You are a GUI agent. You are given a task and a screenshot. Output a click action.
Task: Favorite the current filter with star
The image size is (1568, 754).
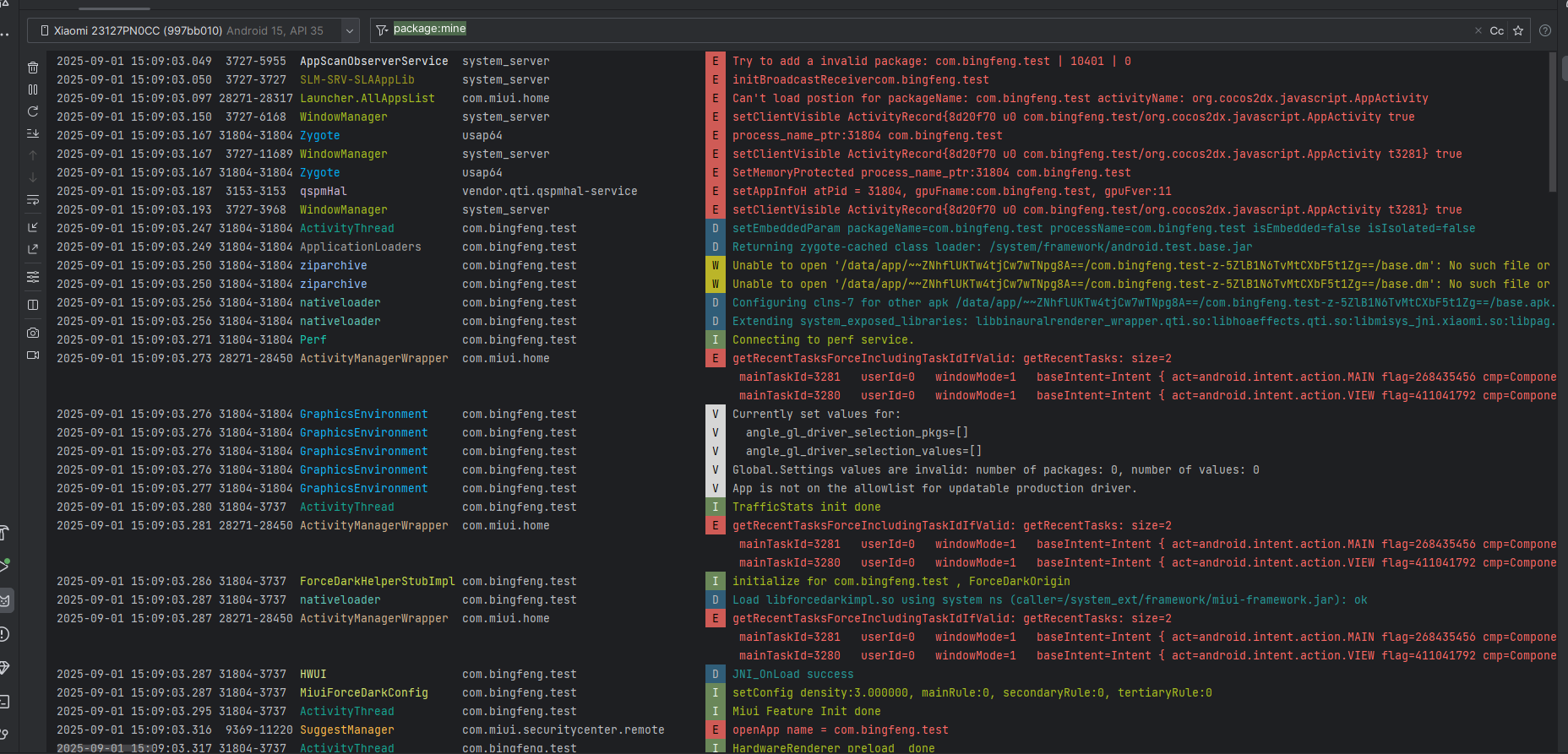1518,30
